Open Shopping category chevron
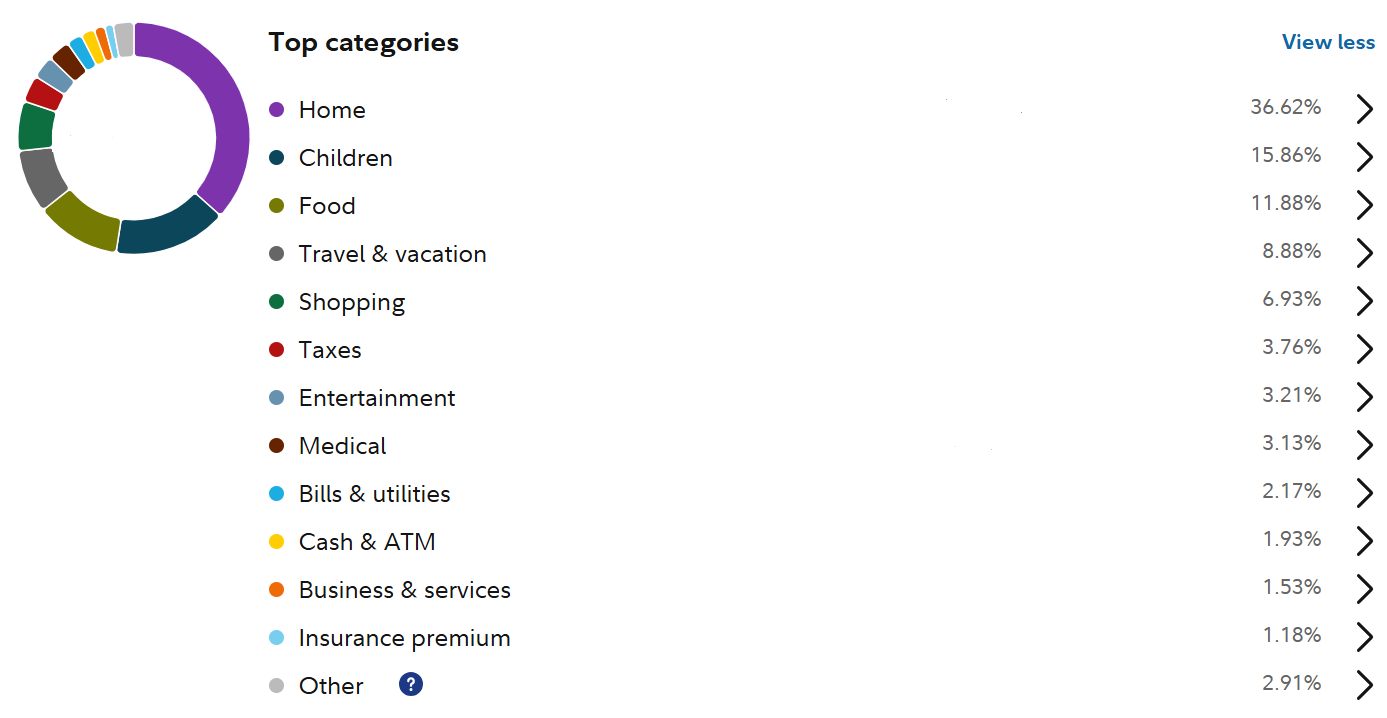Screen dimensions: 1387x718 coord(1365,301)
